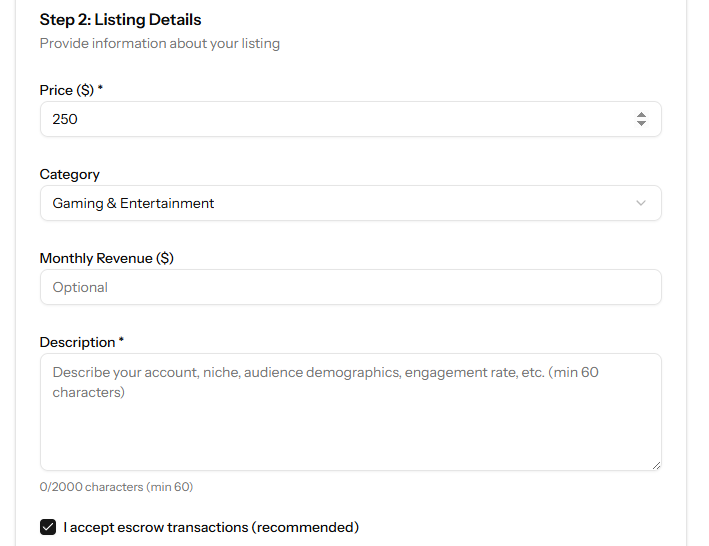
Task: Click the 0/2000 characters counter text
Action: [x=116, y=487]
